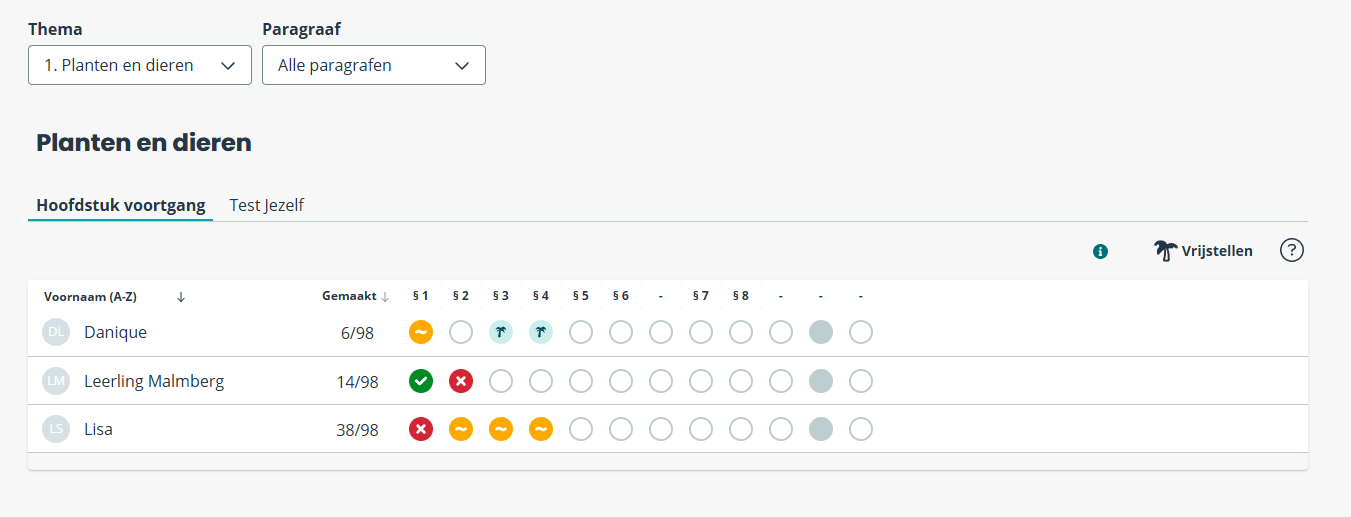1351x517 pixels.
Task: Open the Paragraaf dropdown showing Alle paragrafen
Action: point(374,65)
